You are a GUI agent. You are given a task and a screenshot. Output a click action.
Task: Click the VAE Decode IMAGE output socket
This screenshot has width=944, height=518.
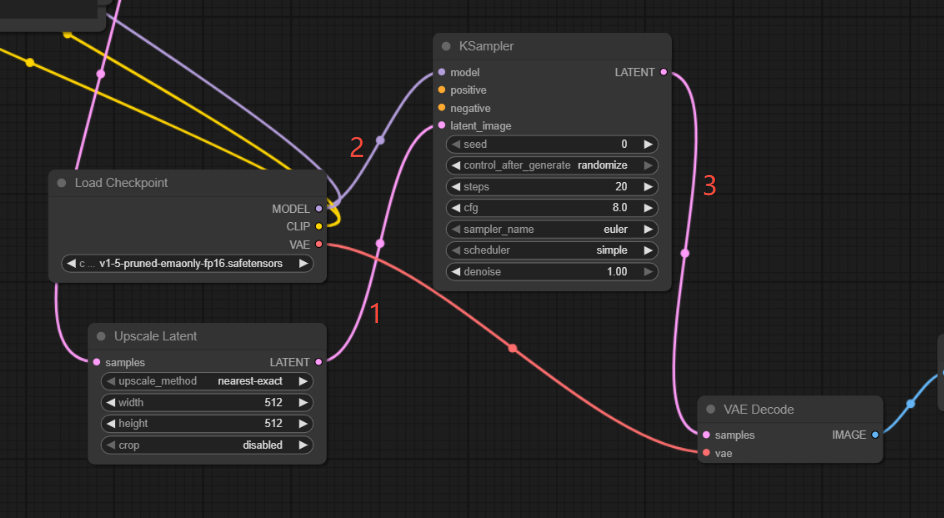tap(875, 435)
